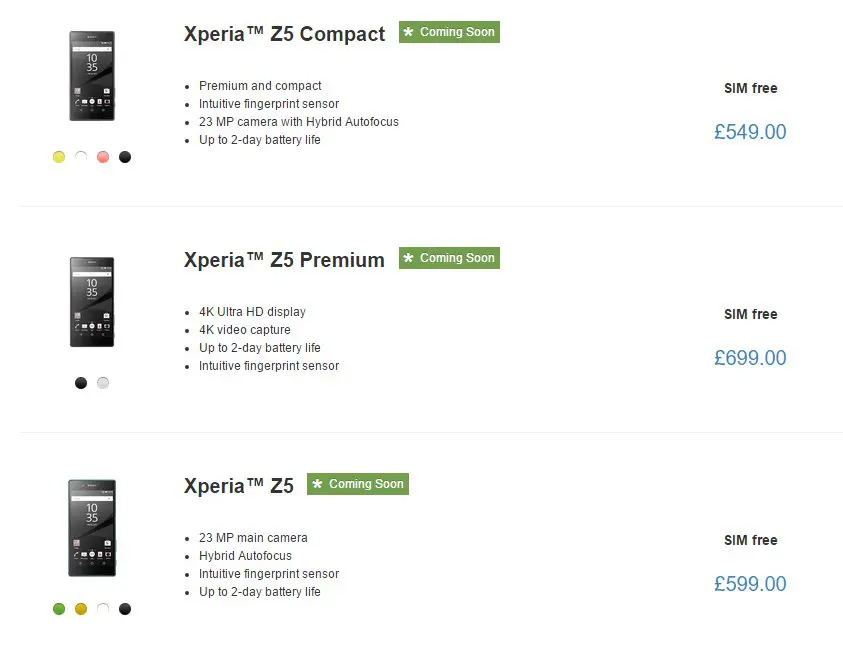This screenshot has height=655, width=843.
Task: Open the Xperia Z5 Compact phone image
Action: pyautogui.click(x=92, y=76)
